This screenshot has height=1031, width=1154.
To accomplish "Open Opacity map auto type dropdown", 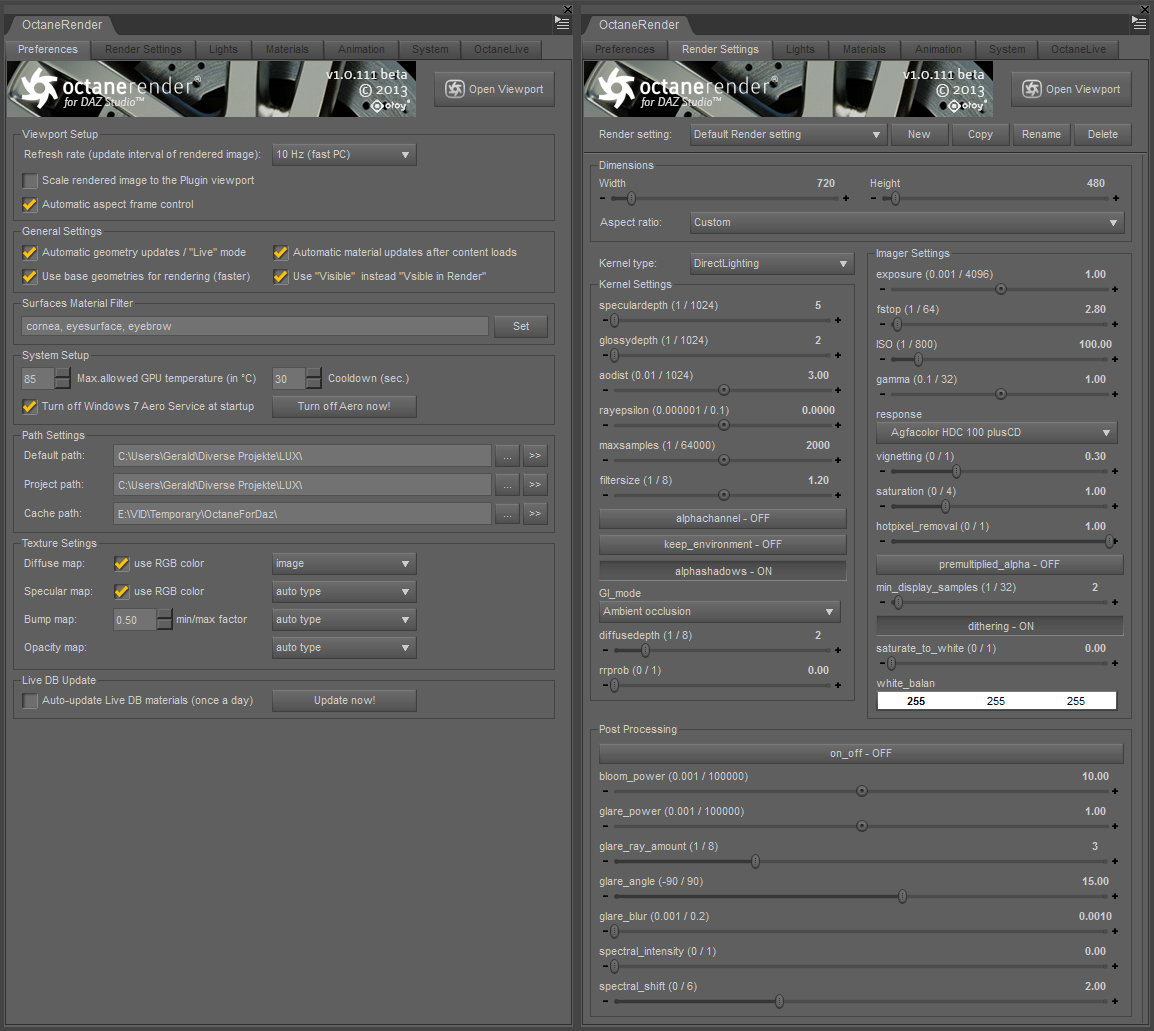I will click(344, 648).
